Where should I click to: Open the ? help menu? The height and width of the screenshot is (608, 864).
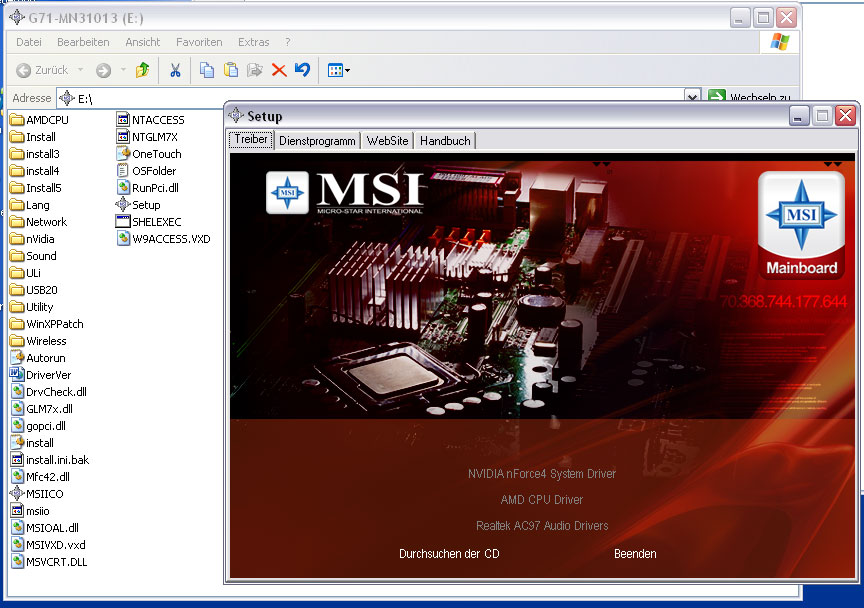point(288,42)
